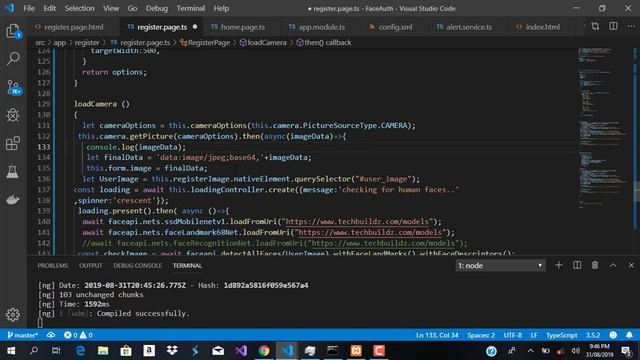Change language mode via TypeScript
This screenshot has width=640, height=360.
pyautogui.click(x=562, y=335)
